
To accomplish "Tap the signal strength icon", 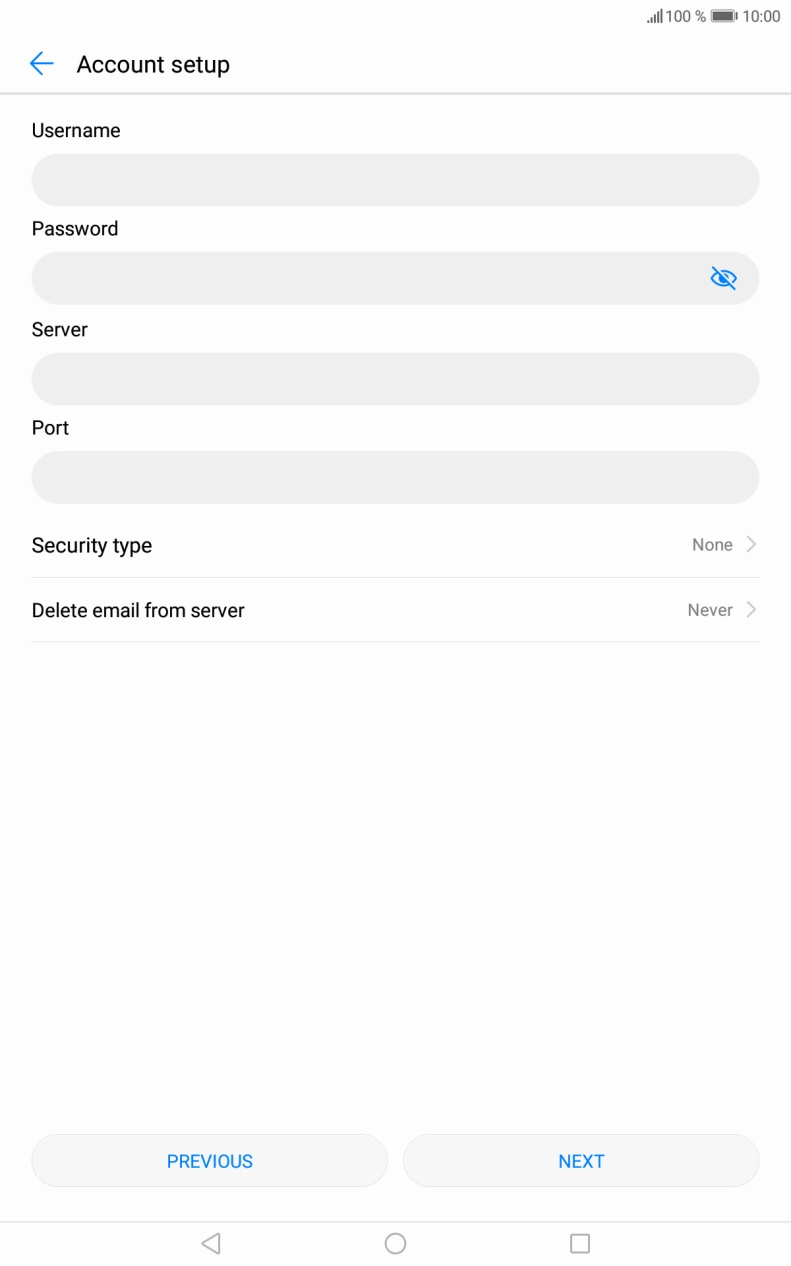I will (655, 16).
